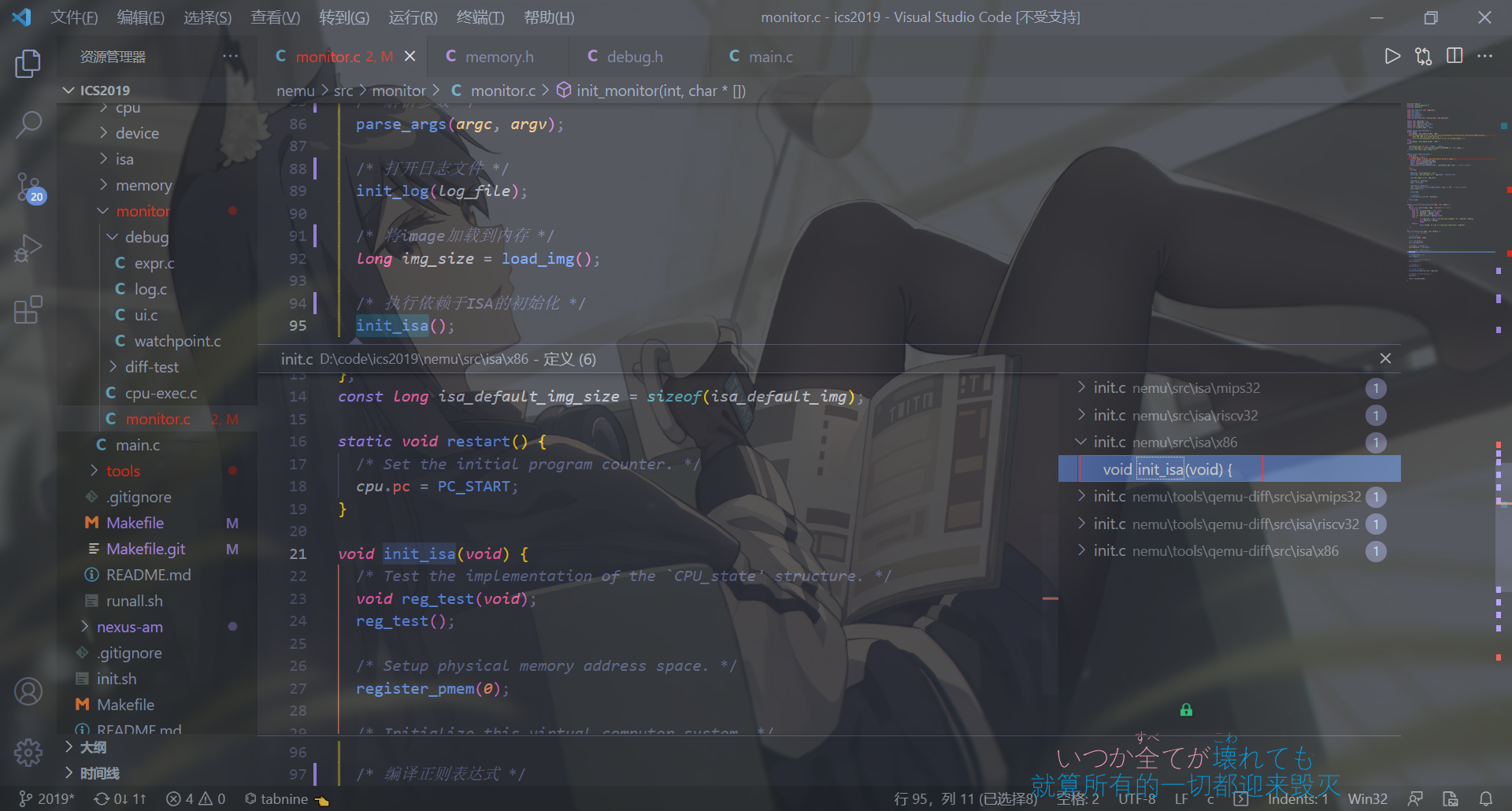Open the 转到(G) menu
Image resolution: width=1512 pixels, height=811 pixels.
344,17
